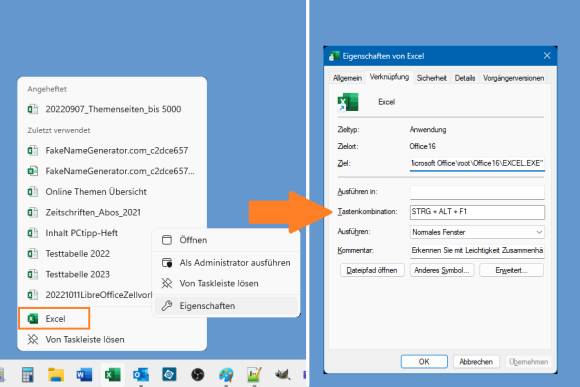The width and height of the screenshot is (580, 387).
Task: Click the shield icon beside Als Administrator ausführen
Action: [x=167, y=263]
